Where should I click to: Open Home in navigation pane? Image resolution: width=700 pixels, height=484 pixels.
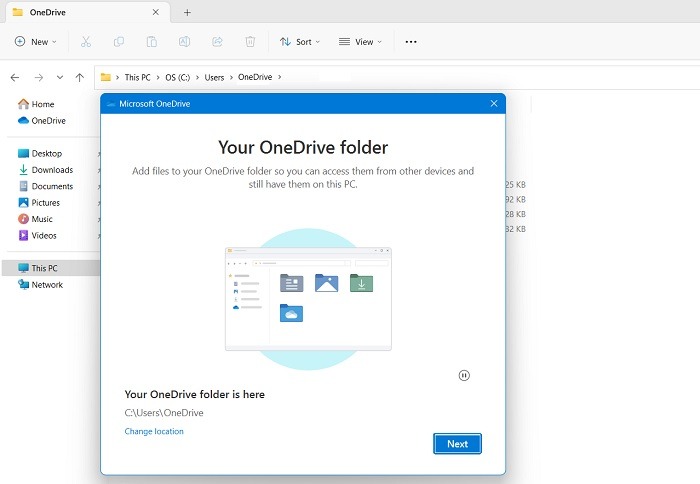pyautogui.click(x=36, y=104)
